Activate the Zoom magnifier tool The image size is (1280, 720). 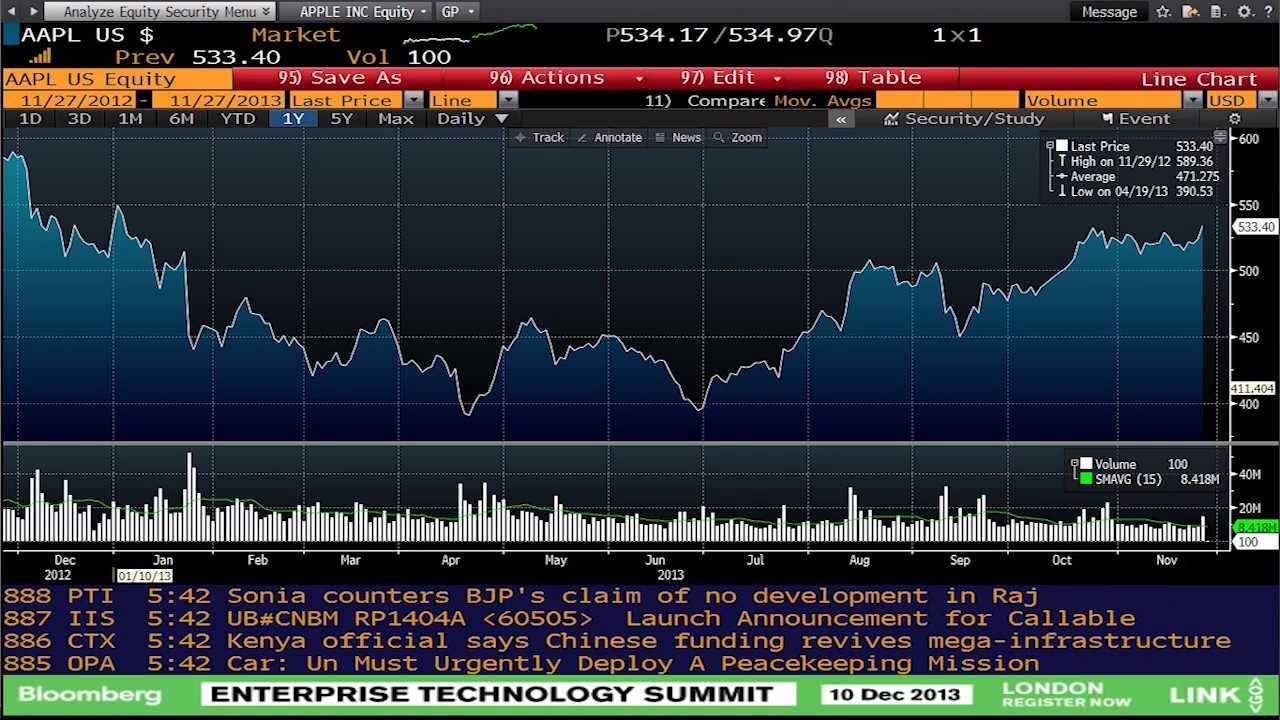click(738, 137)
